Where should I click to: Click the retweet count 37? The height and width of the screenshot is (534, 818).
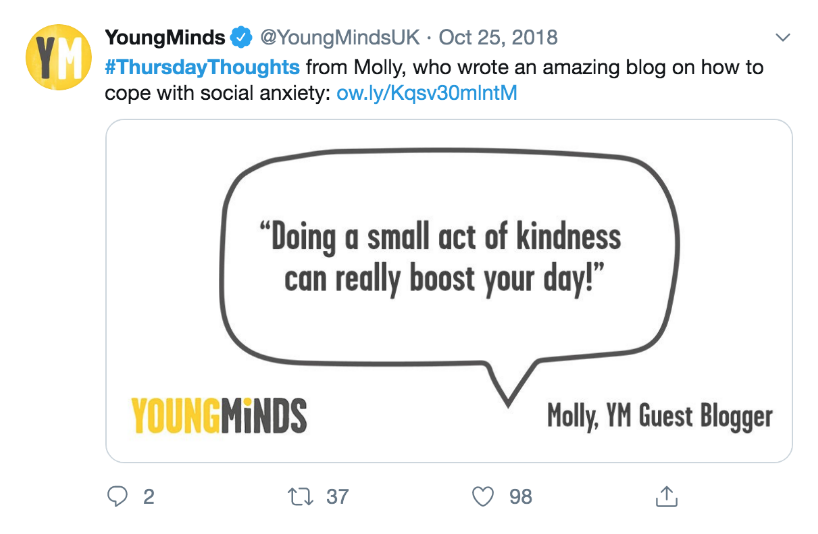[x=338, y=497]
